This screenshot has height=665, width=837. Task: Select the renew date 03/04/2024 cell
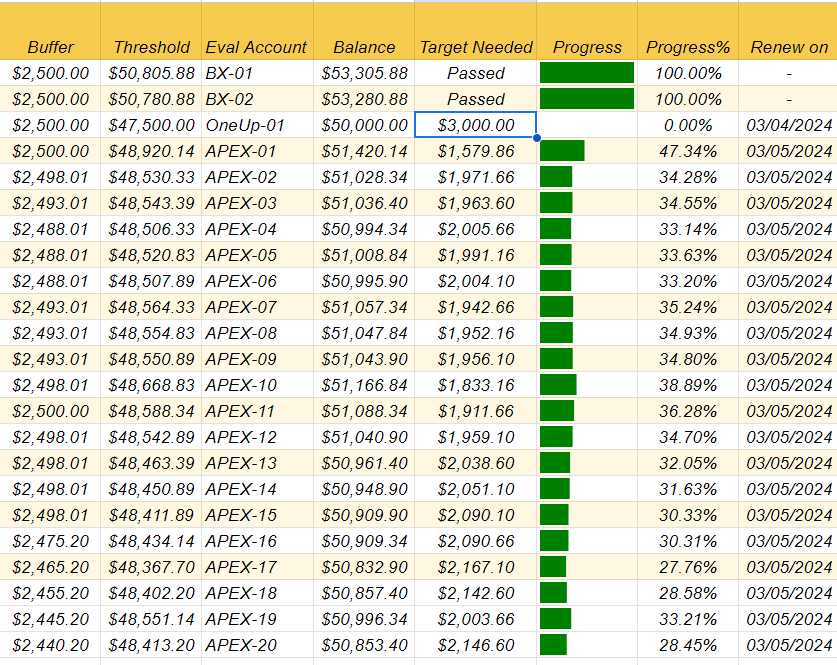pyautogui.click(x=789, y=125)
